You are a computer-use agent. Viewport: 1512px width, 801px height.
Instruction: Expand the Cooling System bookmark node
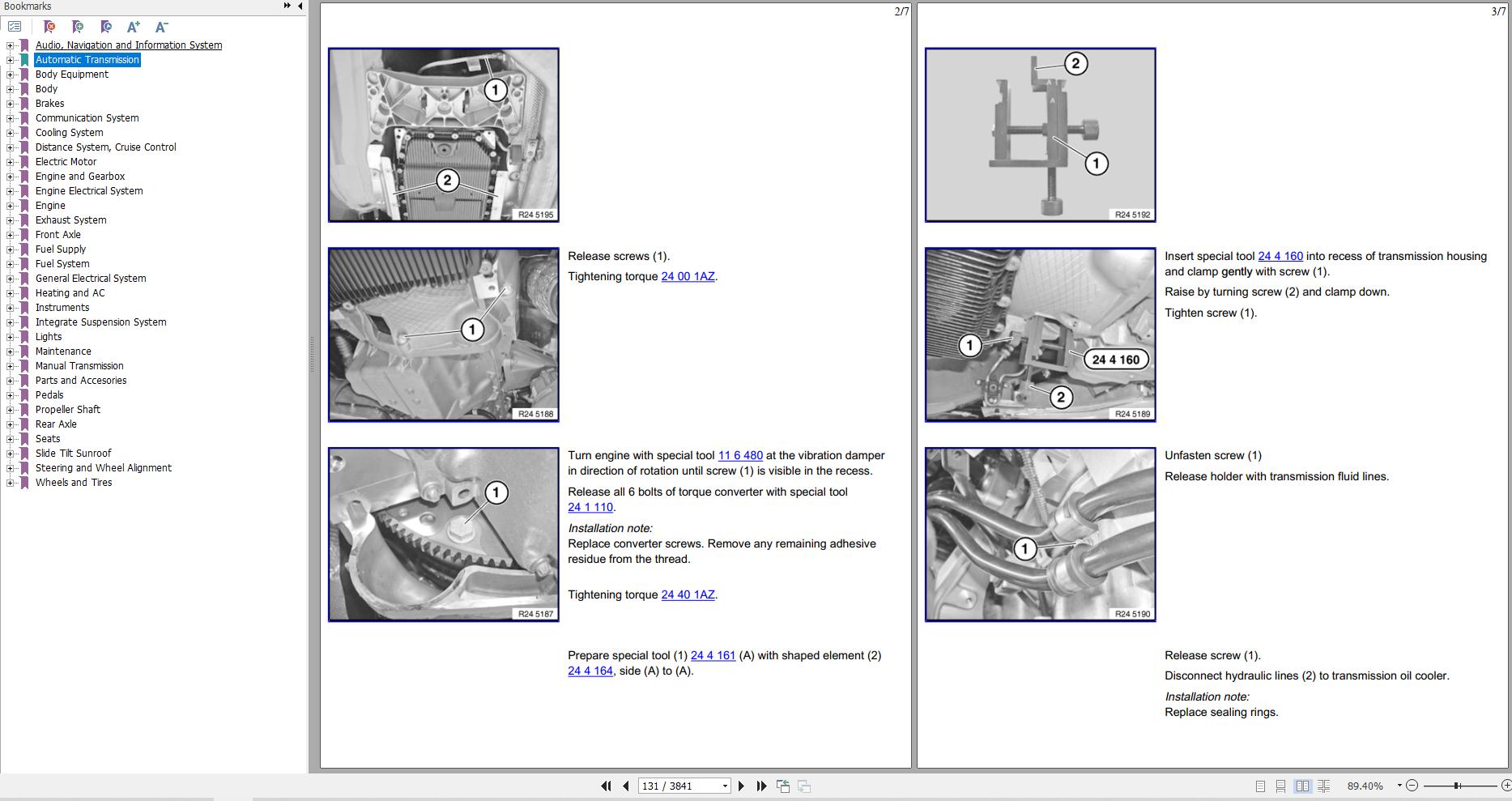tap(11, 133)
